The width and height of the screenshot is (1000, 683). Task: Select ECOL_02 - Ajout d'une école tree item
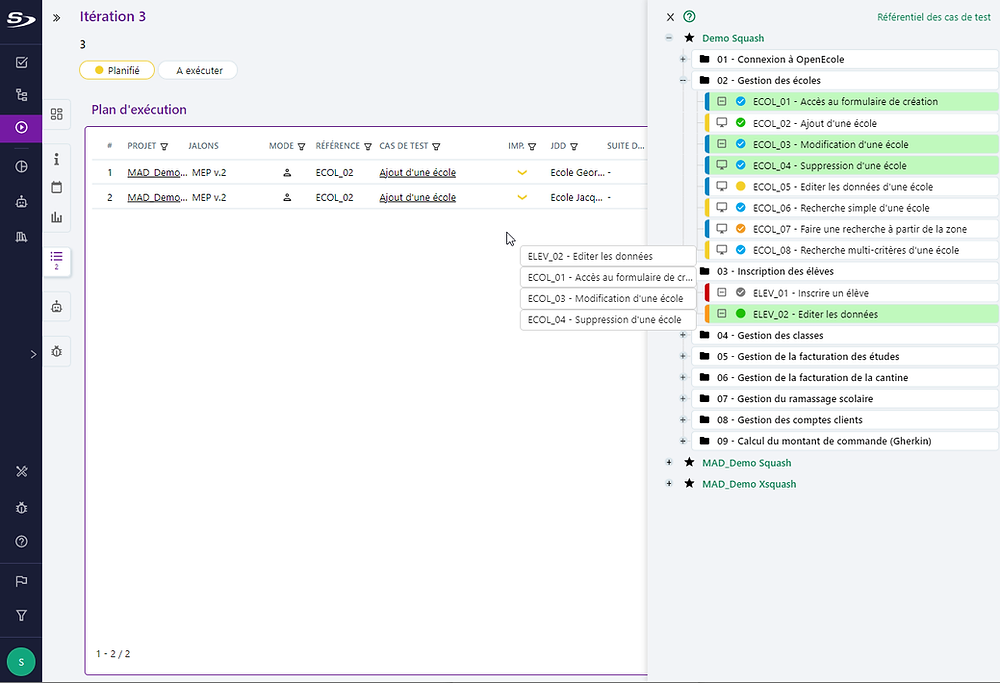pyautogui.click(x=851, y=123)
